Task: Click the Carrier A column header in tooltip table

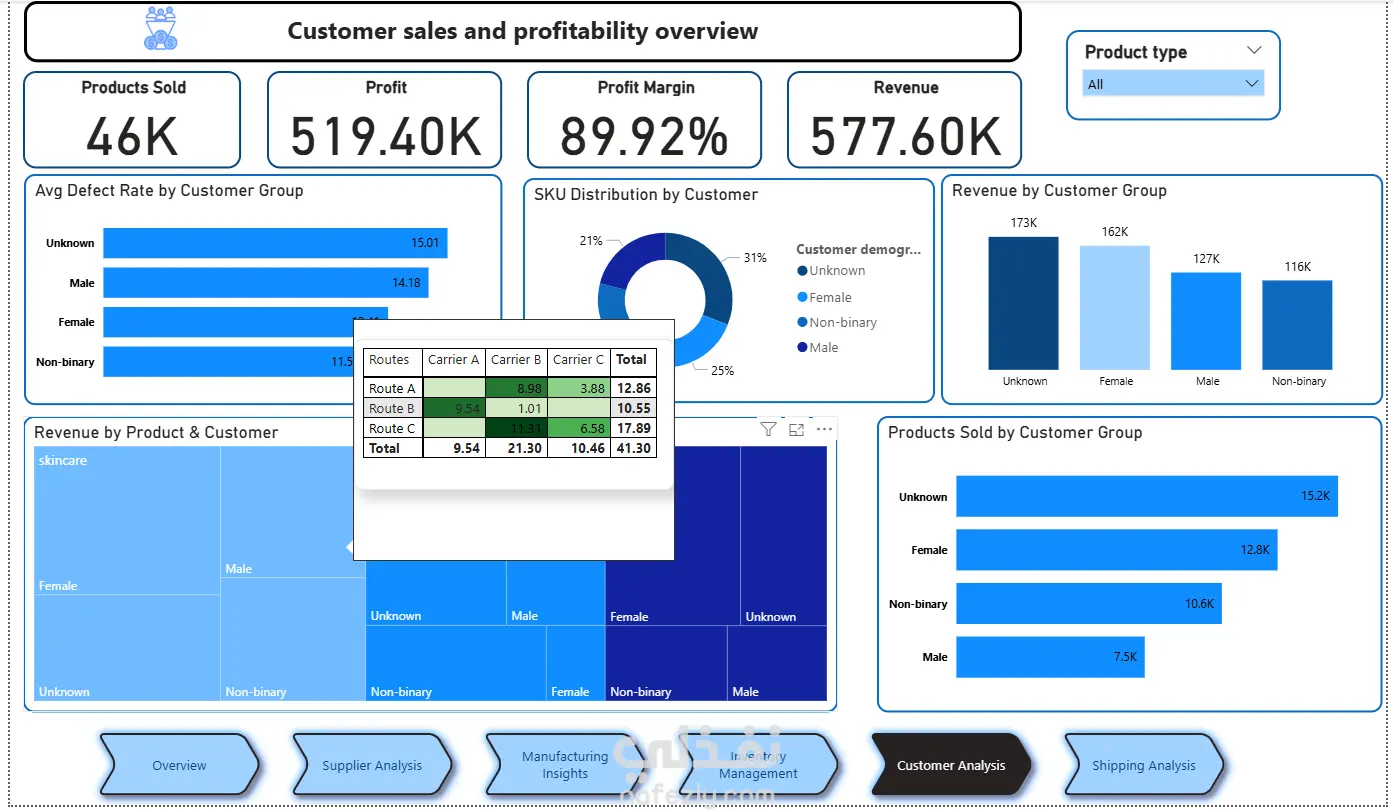Action: (x=453, y=360)
